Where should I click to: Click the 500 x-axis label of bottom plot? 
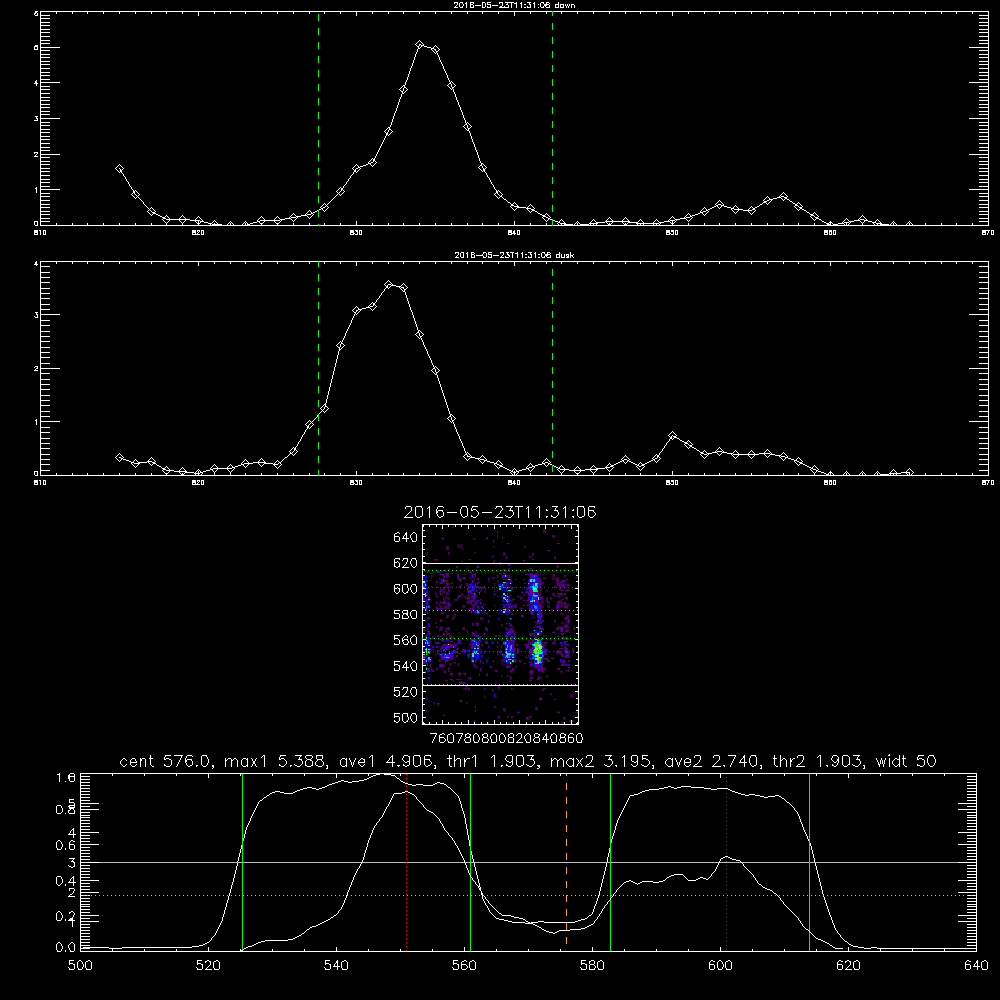[x=80, y=966]
